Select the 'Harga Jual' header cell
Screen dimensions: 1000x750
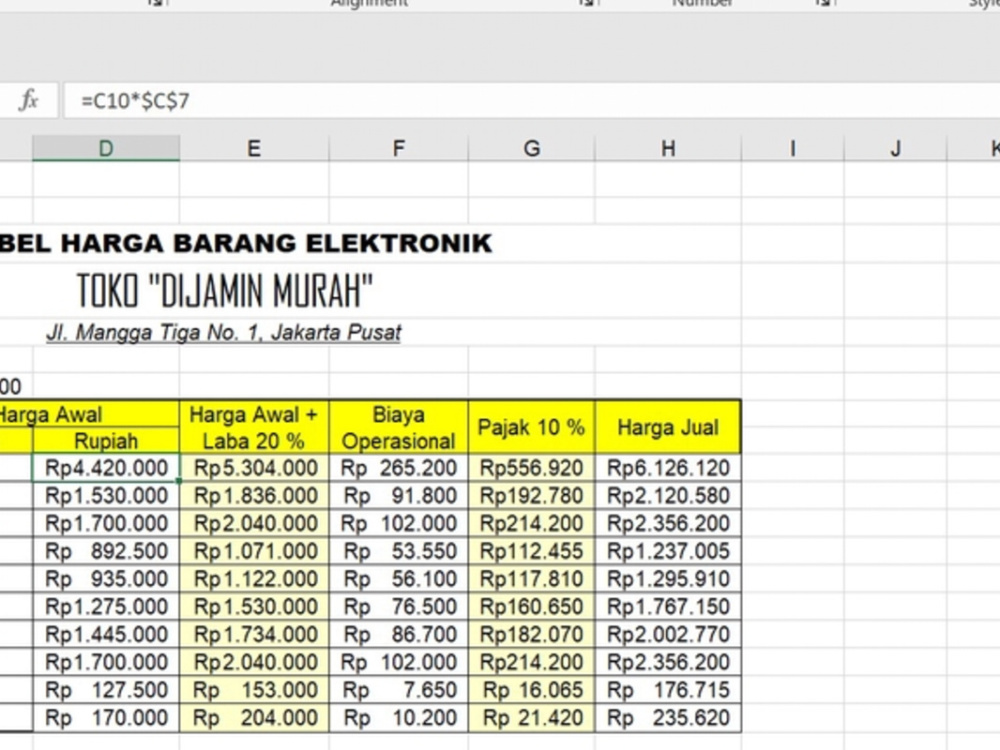point(668,427)
